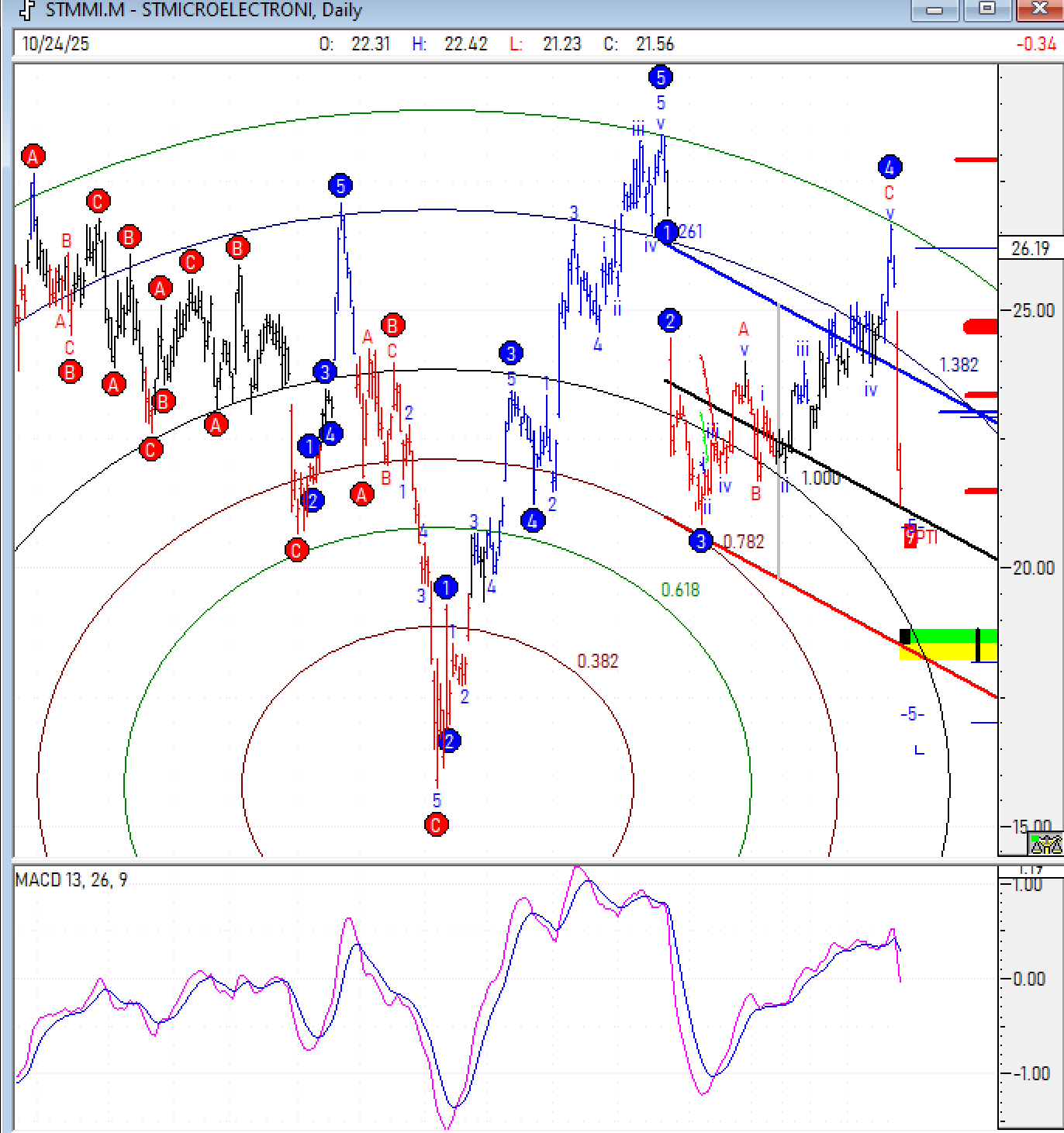Click the net change value -0.34
The width and height of the screenshot is (1064, 1133).
coord(1036,44)
